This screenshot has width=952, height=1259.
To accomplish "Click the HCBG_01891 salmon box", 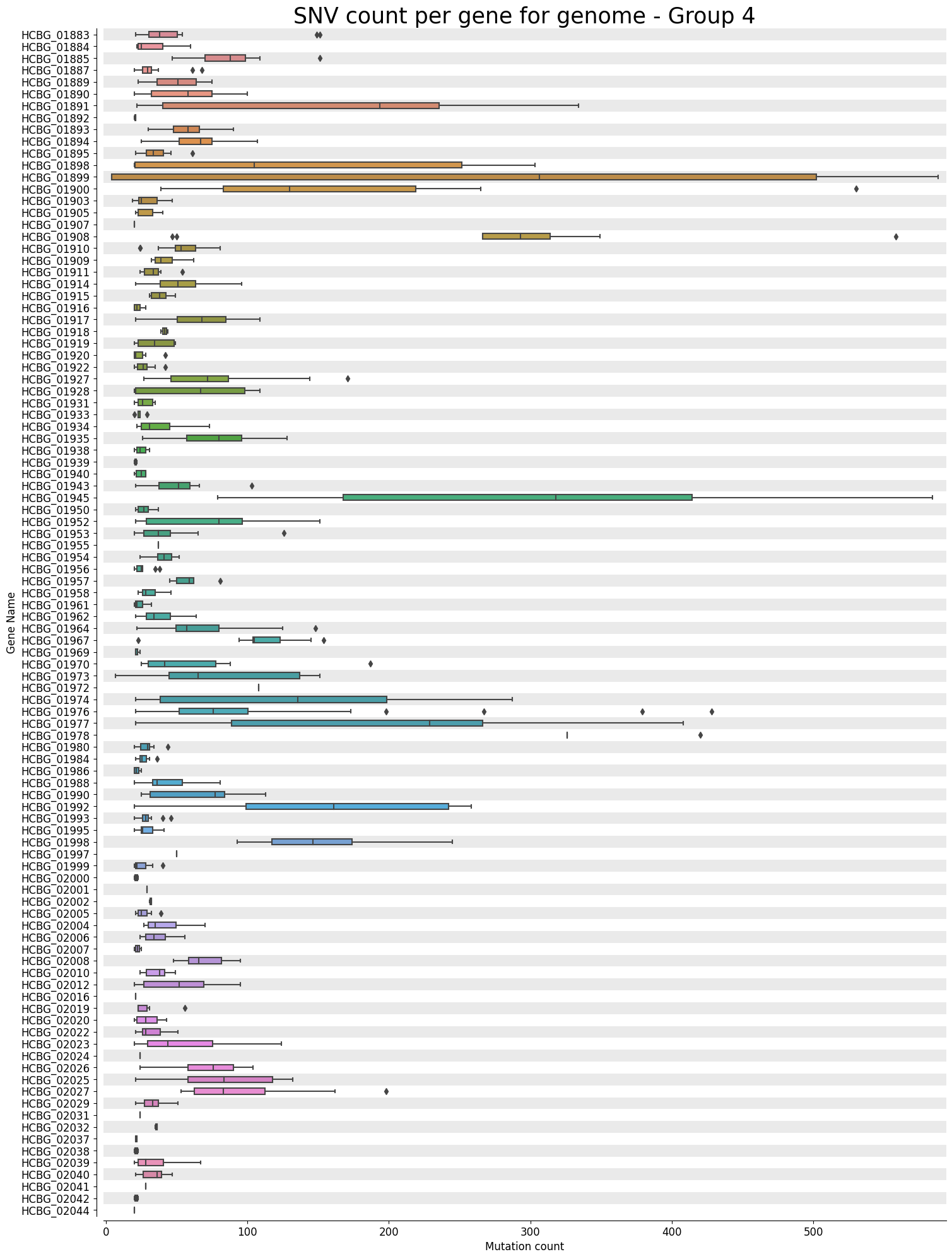I will 301,105.
